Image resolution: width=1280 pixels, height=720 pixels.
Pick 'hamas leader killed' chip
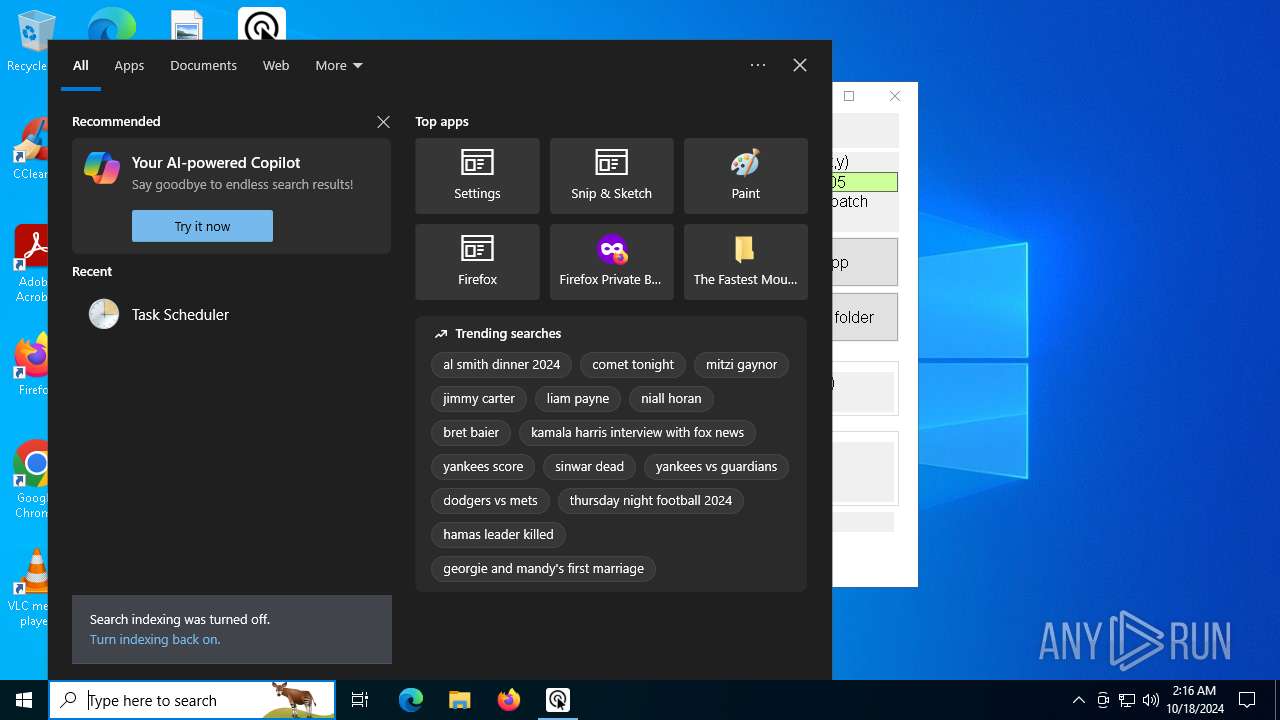[498, 535]
